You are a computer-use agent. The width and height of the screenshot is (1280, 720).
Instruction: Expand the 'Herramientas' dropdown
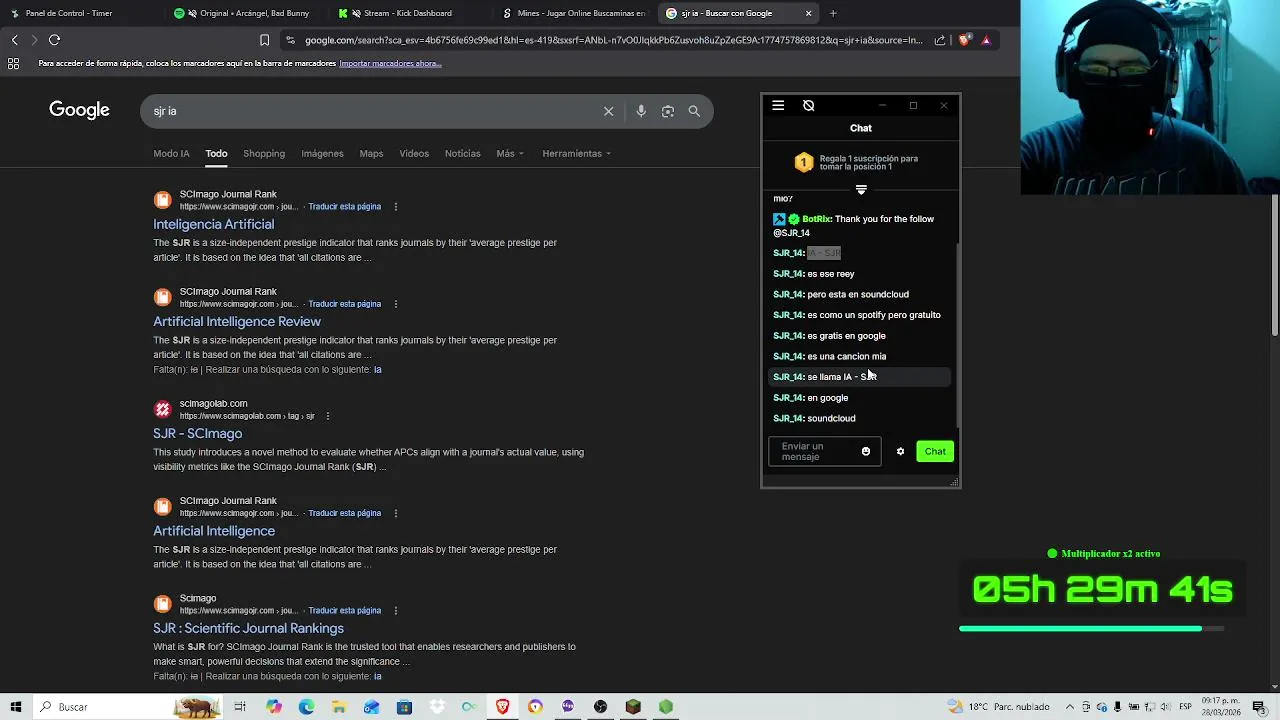pos(576,153)
